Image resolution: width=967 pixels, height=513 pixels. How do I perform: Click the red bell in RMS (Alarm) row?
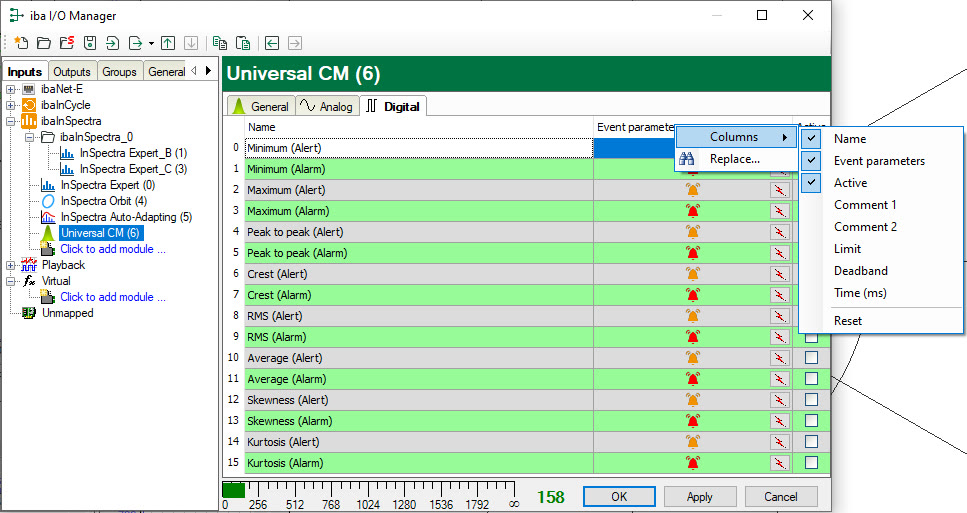pos(693,337)
